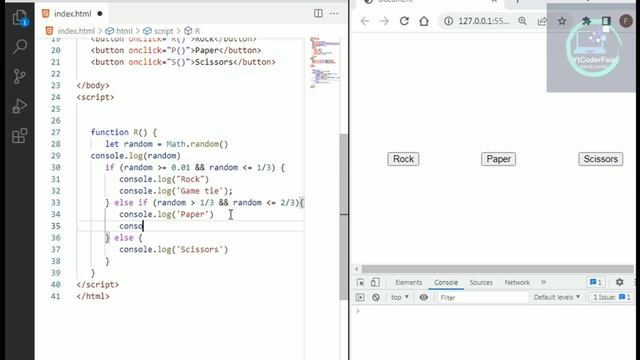Image resolution: width=640 pixels, height=360 pixels.
Task: Share this page from the address bar
Action: (542, 21)
